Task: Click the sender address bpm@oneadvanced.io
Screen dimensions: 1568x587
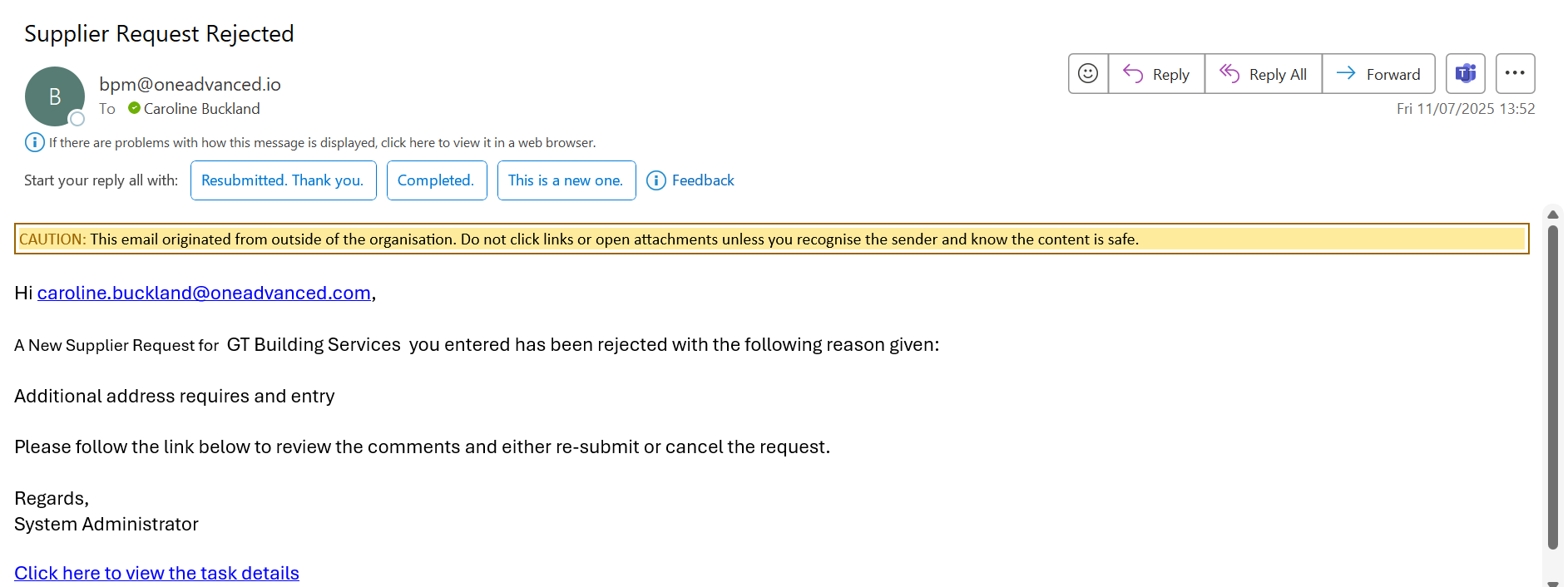Action: click(190, 84)
